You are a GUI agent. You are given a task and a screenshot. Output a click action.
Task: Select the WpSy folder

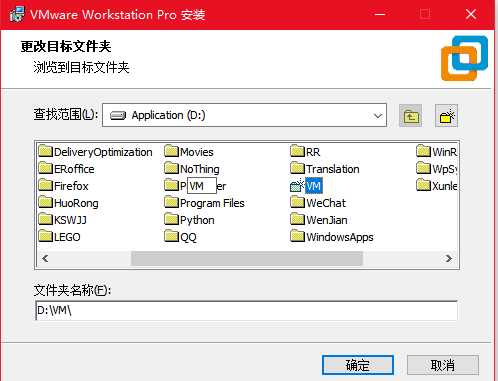[436, 169]
